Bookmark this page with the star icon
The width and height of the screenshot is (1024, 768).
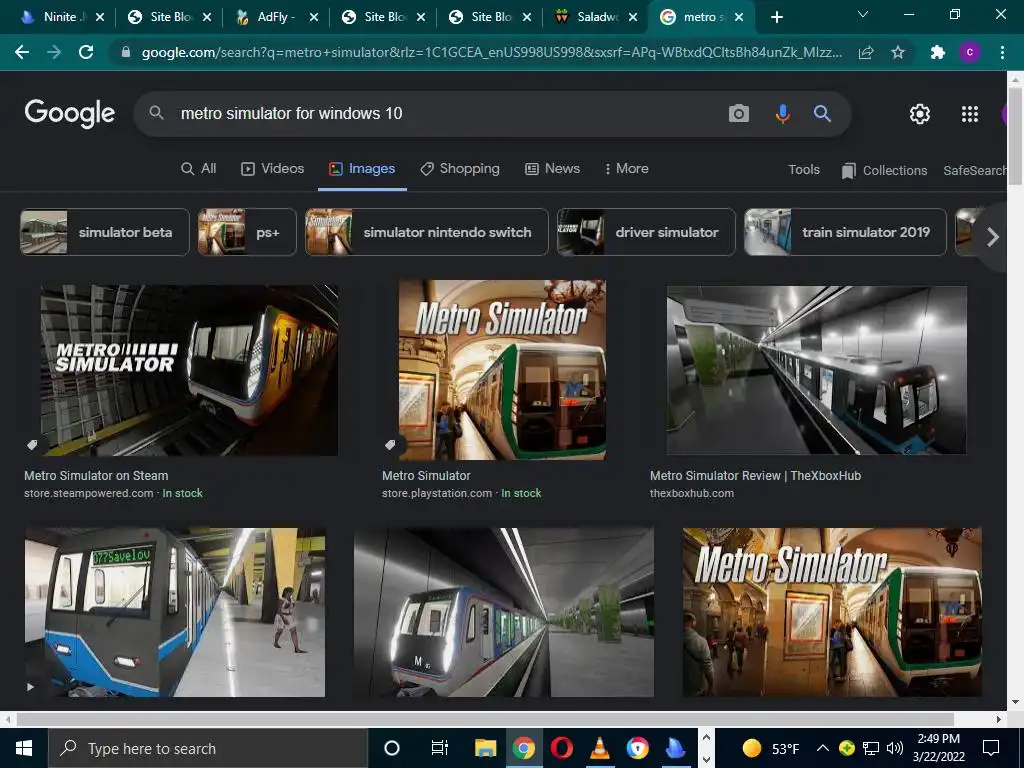[898, 52]
